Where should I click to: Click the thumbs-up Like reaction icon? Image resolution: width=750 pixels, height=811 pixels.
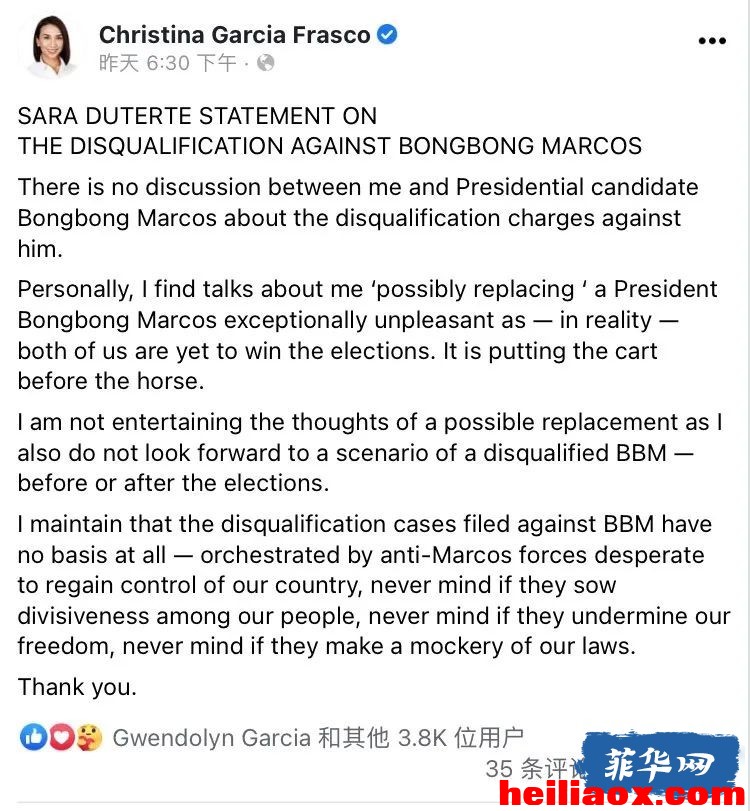33,737
